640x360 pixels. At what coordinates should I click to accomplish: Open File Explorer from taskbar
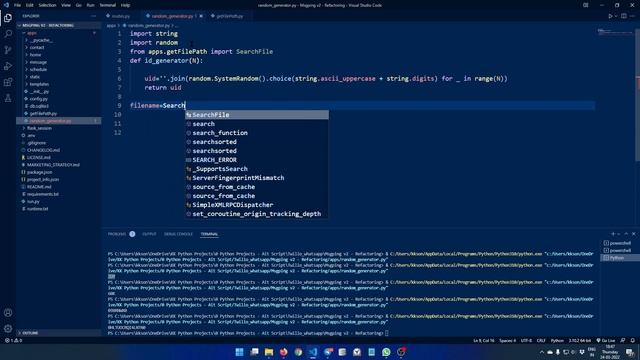point(269,352)
